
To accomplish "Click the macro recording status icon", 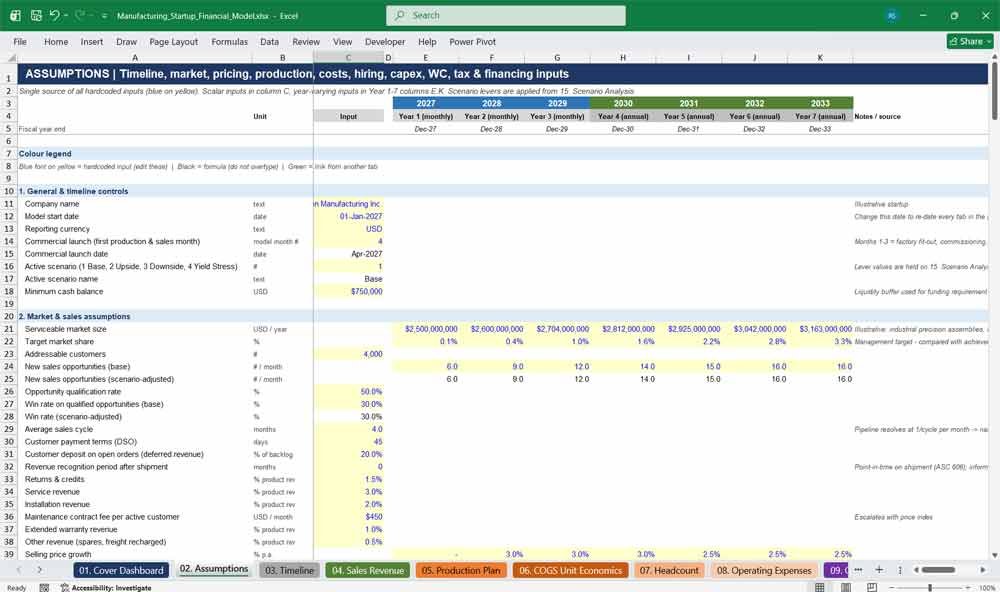I will point(44,588).
